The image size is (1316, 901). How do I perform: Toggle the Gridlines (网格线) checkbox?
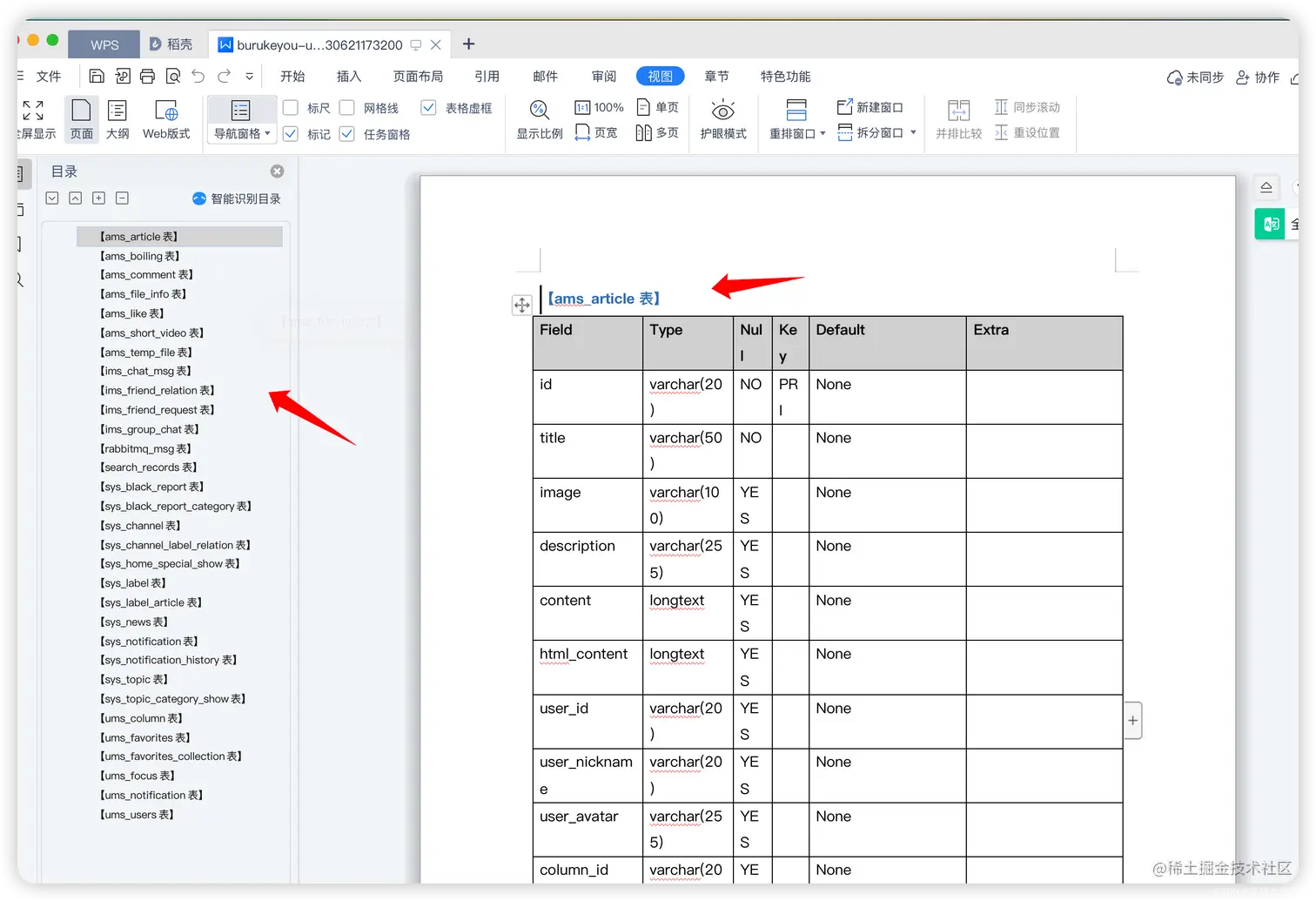346,108
